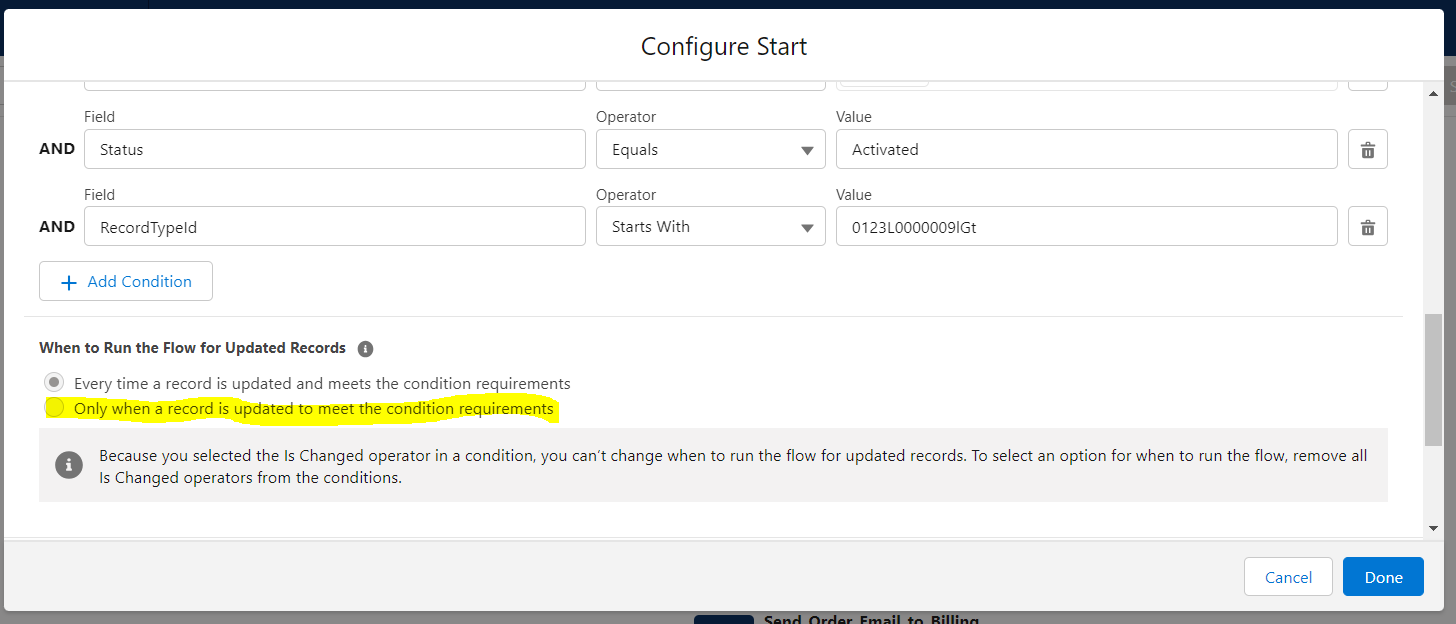Select 'Only when a record is updated' option
The width and height of the screenshot is (1456, 624).
55,408
